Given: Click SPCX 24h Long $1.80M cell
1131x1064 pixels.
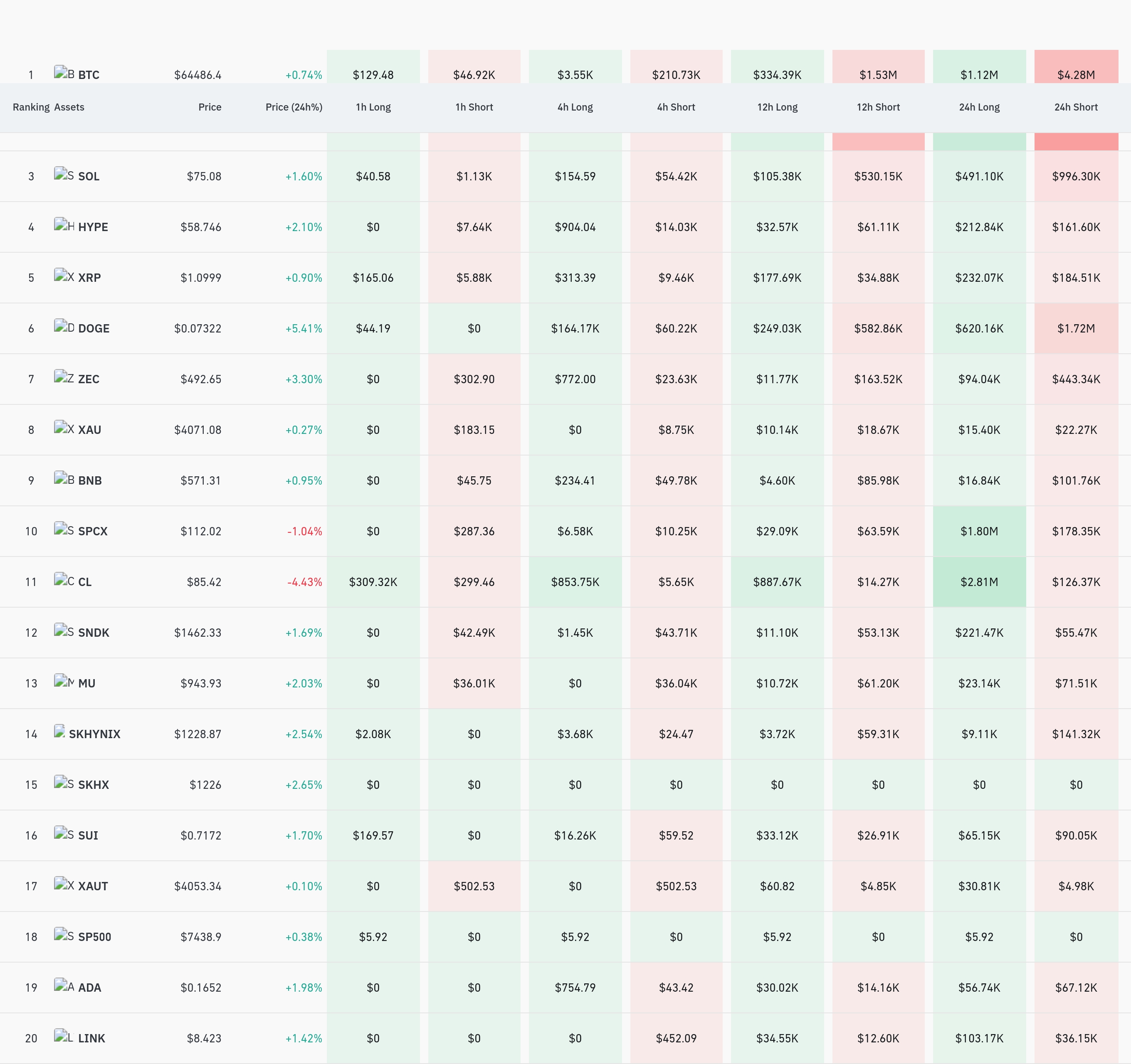Looking at the screenshot, I should click(979, 531).
